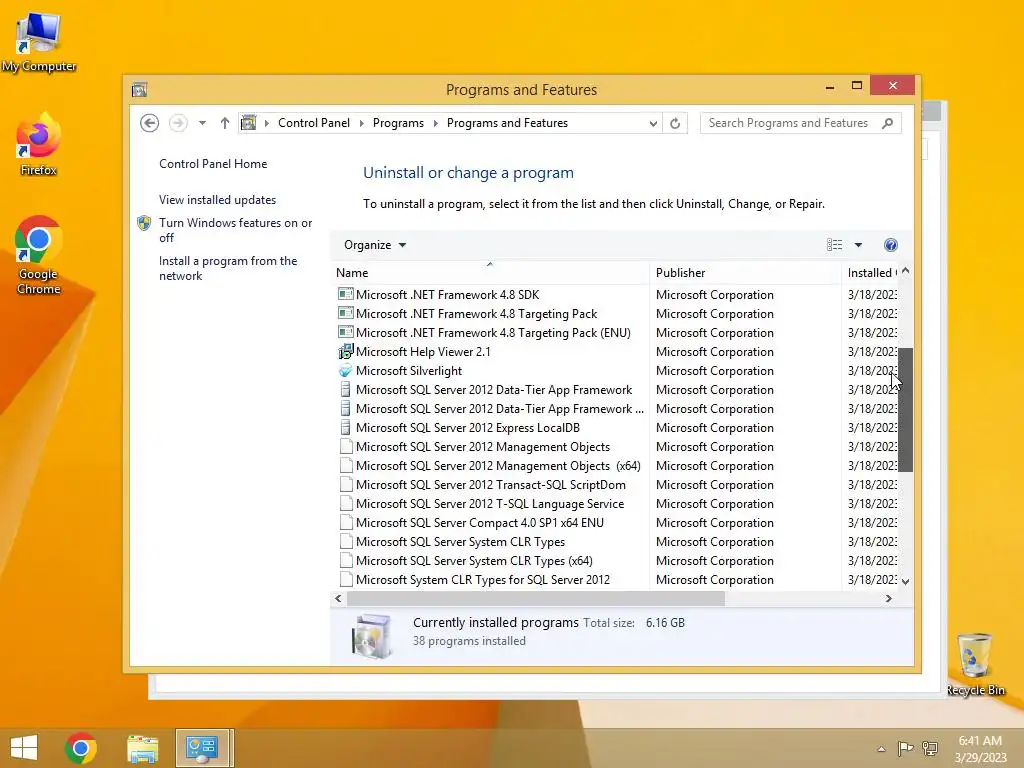Open the Windows Start button
Viewport: 1024px width, 768px height.
24,748
